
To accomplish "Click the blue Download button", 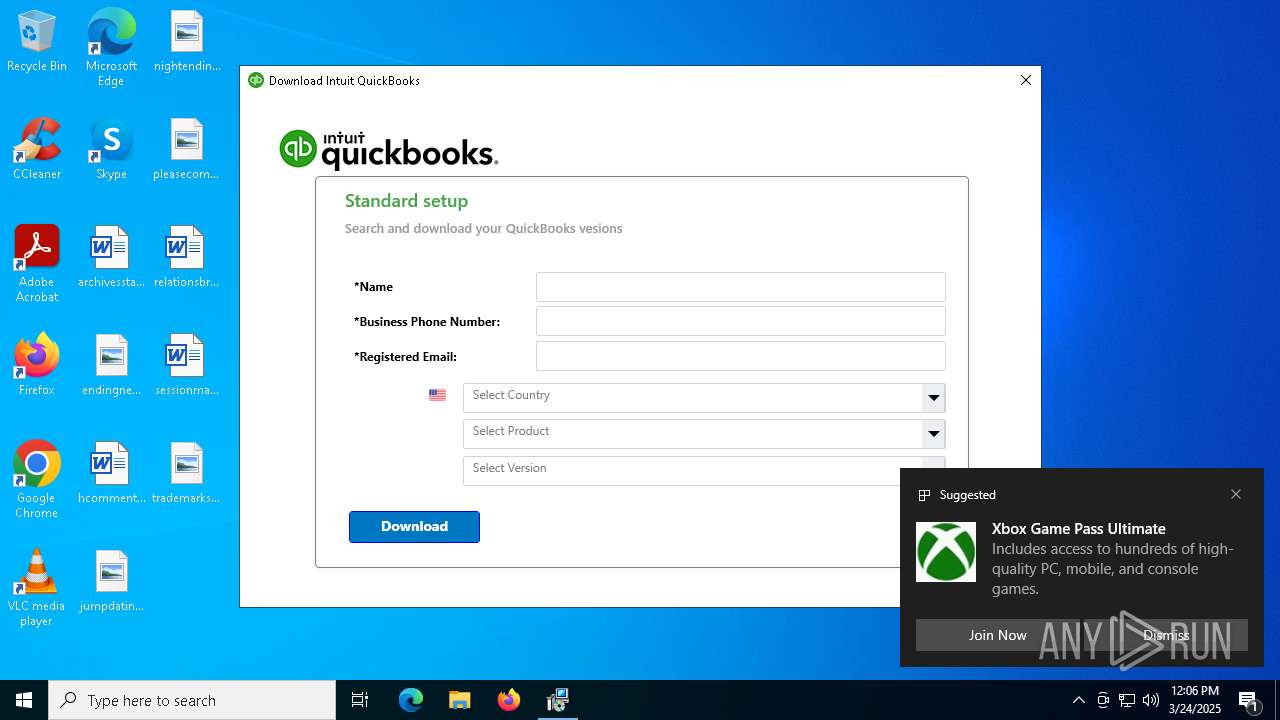I will tap(414, 527).
